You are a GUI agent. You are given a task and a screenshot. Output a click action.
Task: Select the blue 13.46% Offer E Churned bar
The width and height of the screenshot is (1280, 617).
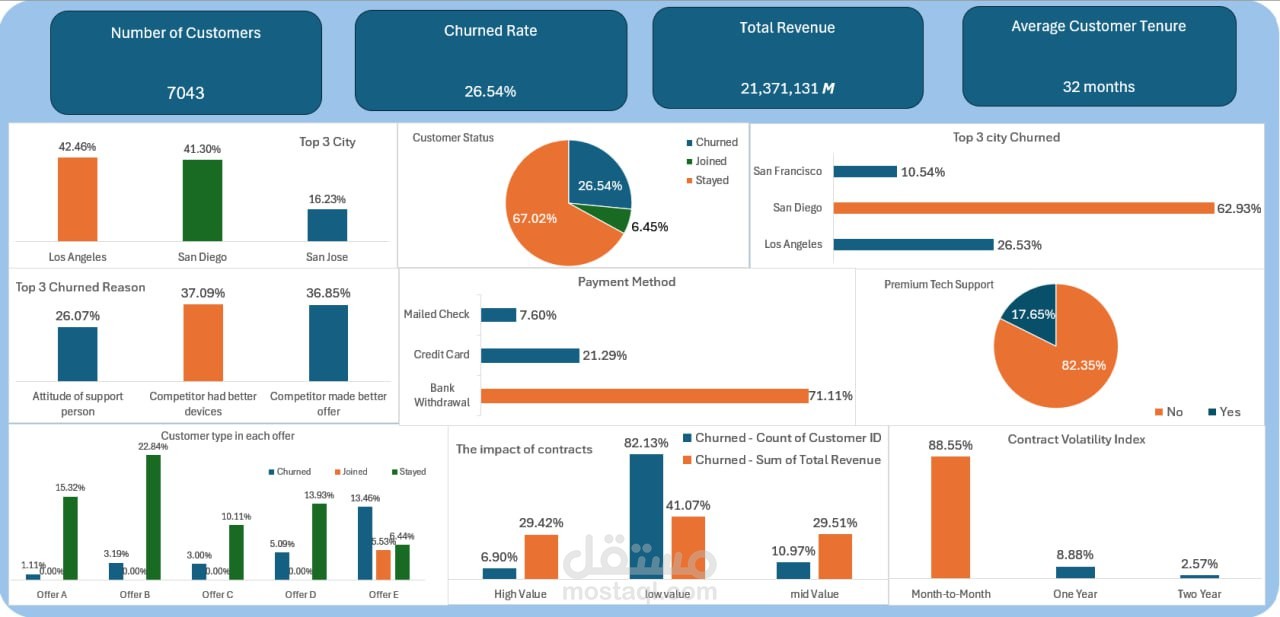365,543
